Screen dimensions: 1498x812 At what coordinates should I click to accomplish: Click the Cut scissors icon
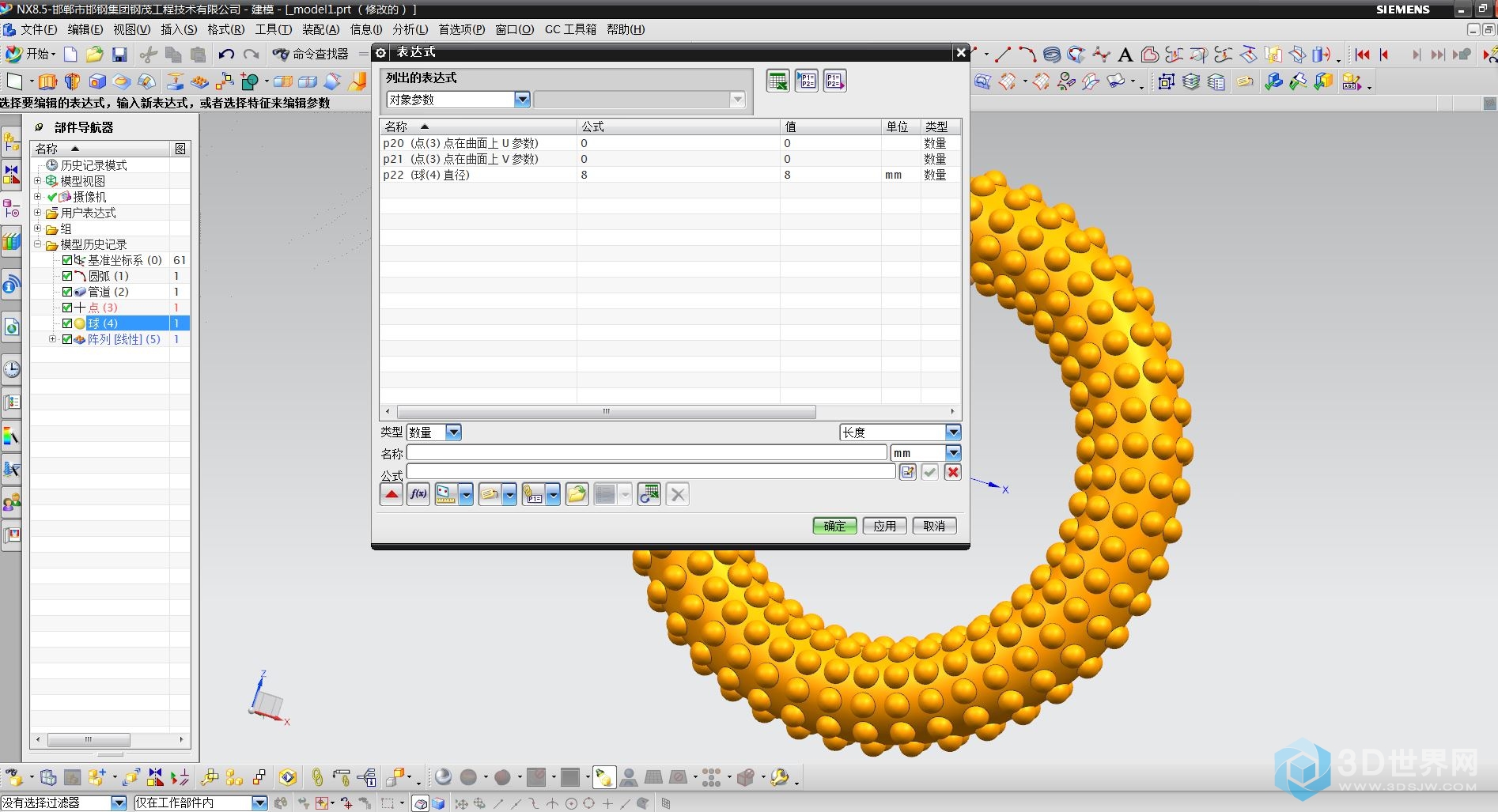click(148, 54)
